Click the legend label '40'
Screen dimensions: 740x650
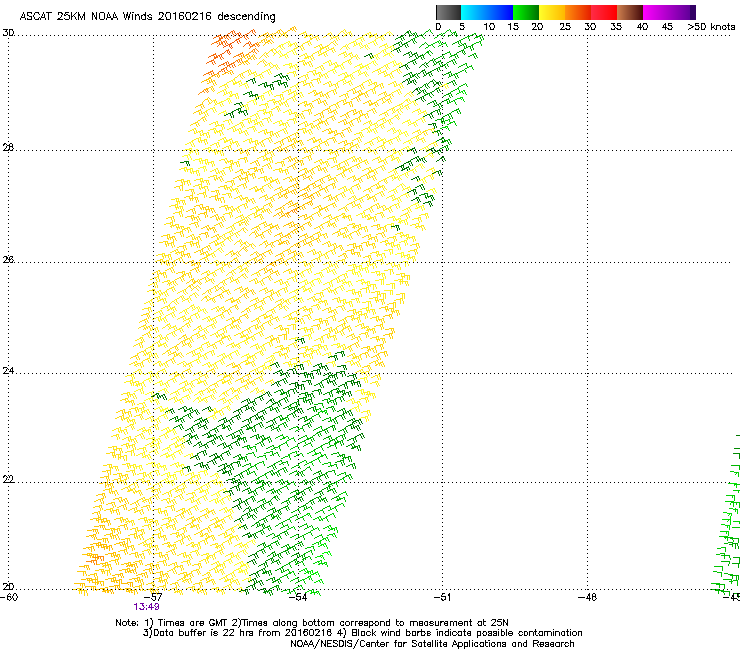(642, 27)
